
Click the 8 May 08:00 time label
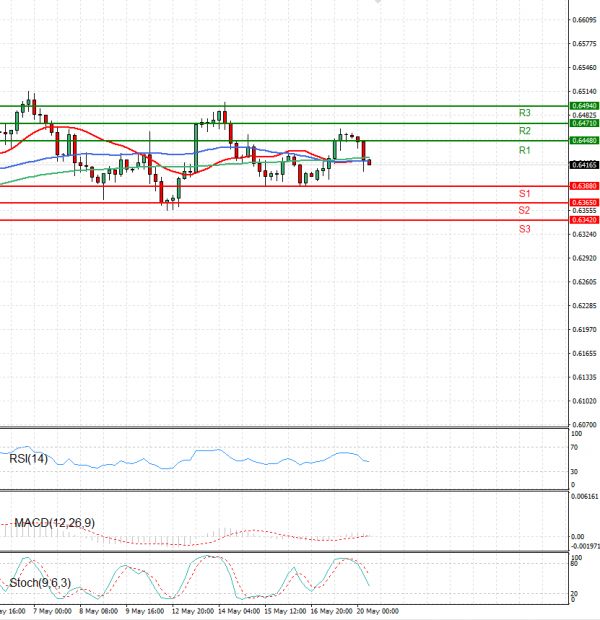pyautogui.click(x=98, y=611)
